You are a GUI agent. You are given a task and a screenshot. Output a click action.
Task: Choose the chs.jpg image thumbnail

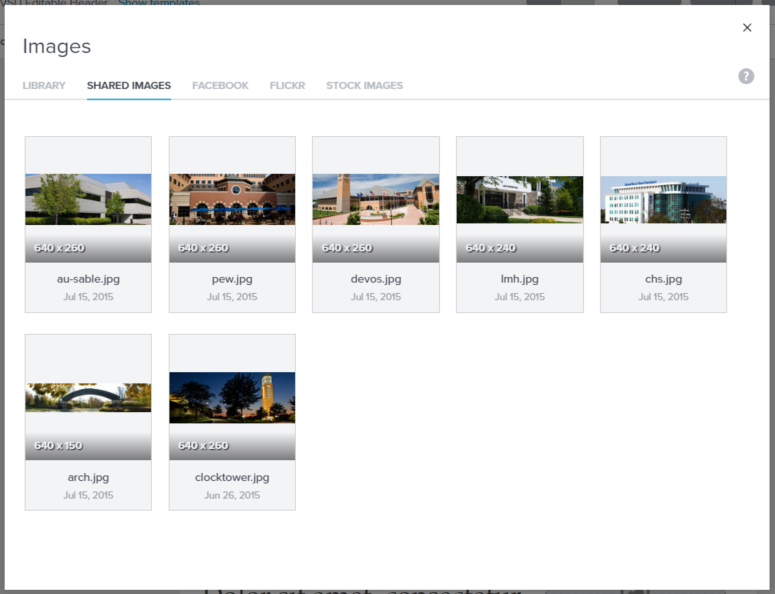coord(663,199)
